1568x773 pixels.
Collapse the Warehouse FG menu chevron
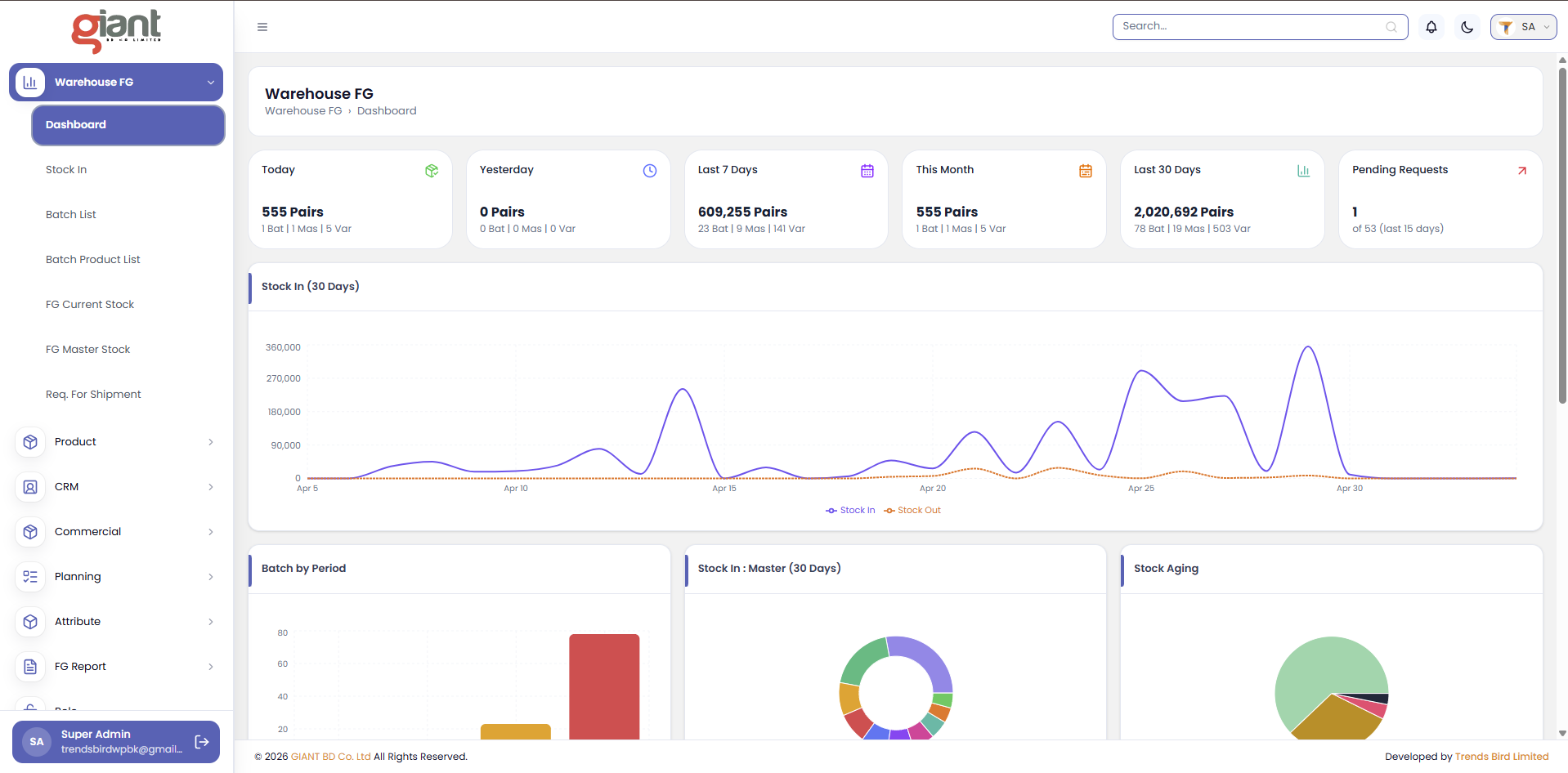[210, 83]
